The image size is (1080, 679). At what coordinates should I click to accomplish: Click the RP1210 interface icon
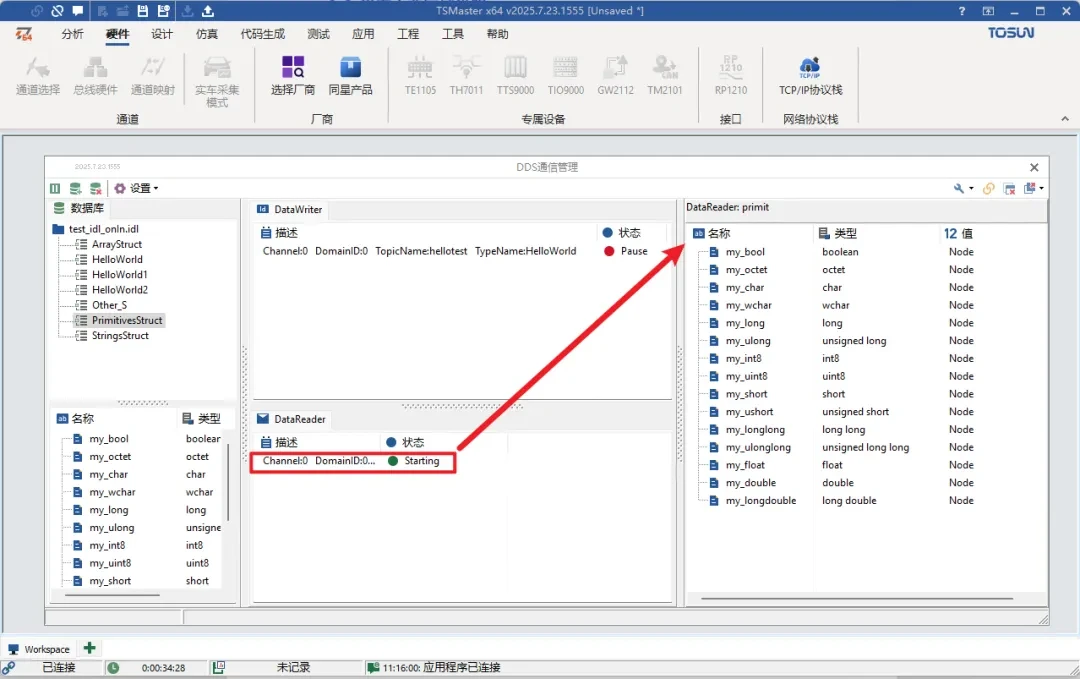pos(731,74)
